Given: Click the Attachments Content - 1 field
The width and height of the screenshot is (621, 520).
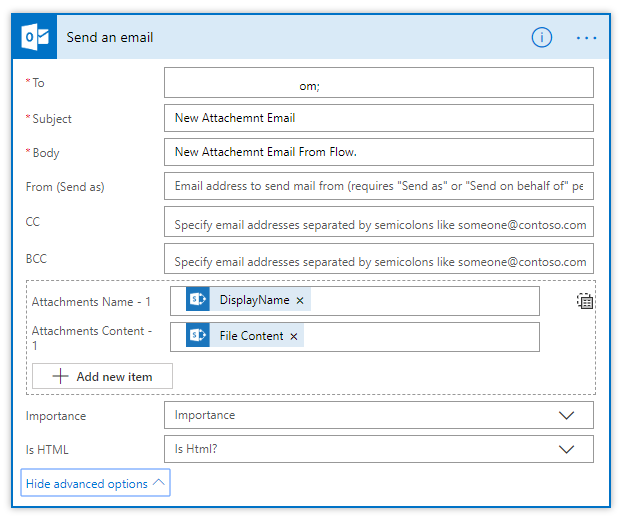Looking at the screenshot, I should point(355,337).
